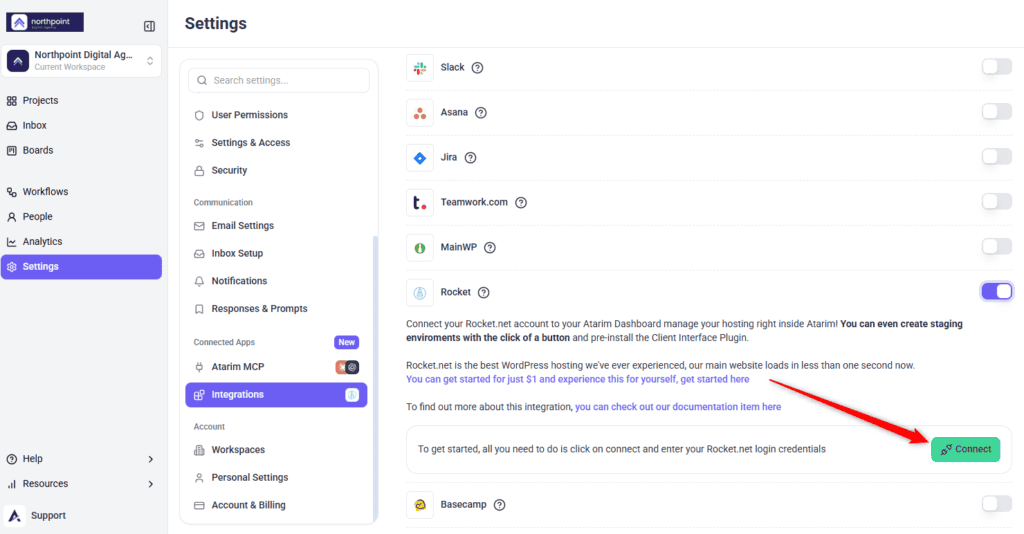
Task: Click the New badge beside Connected Apps
Action: coord(347,342)
